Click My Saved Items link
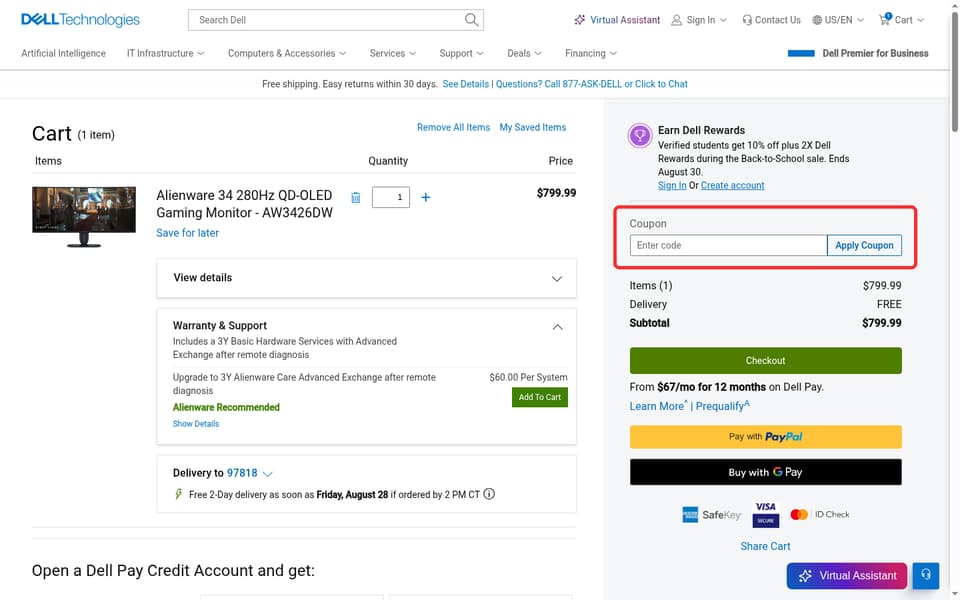The width and height of the screenshot is (960, 600). [533, 127]
